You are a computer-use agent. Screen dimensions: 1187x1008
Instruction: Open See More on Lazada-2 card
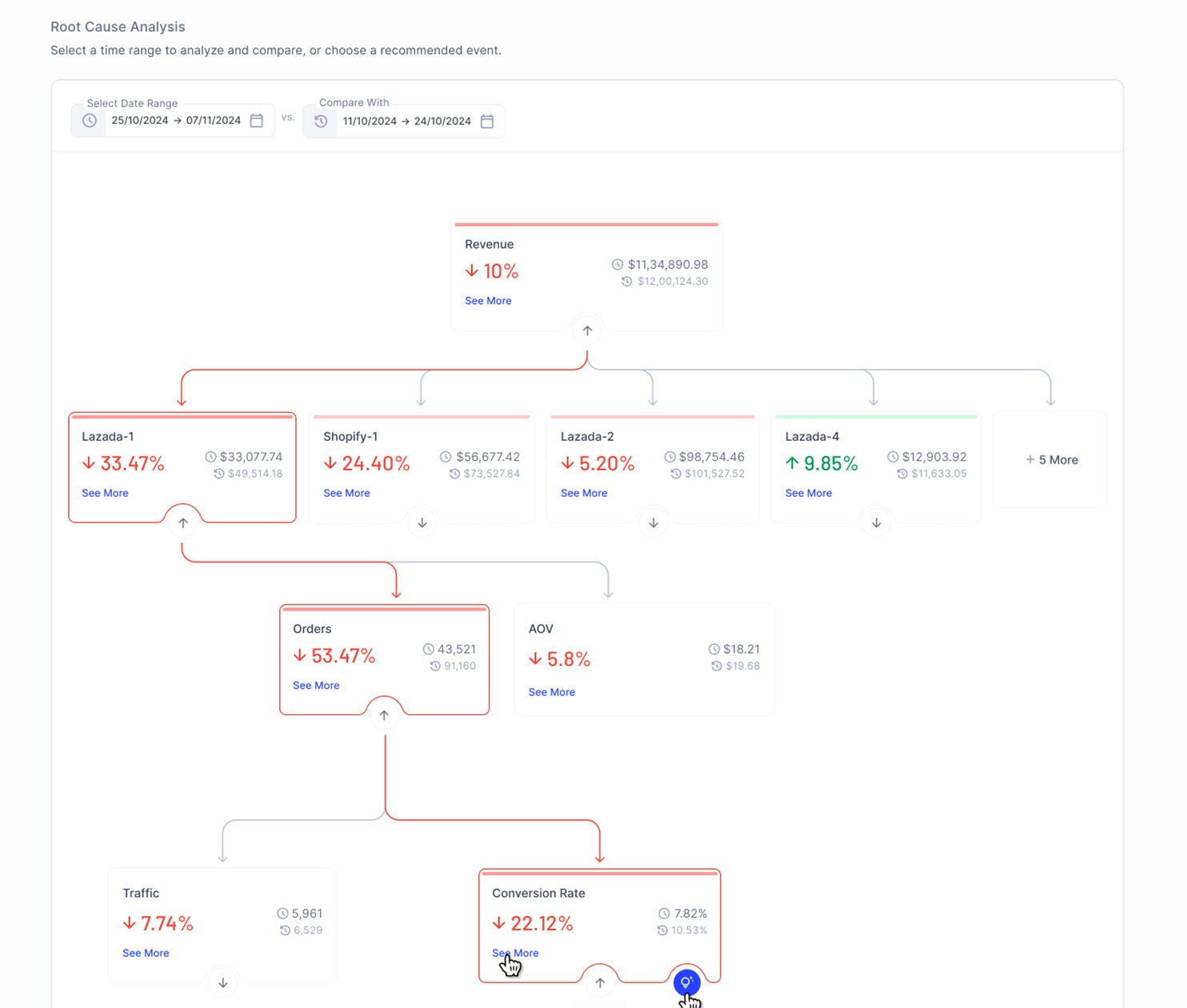tap(584, 493)
